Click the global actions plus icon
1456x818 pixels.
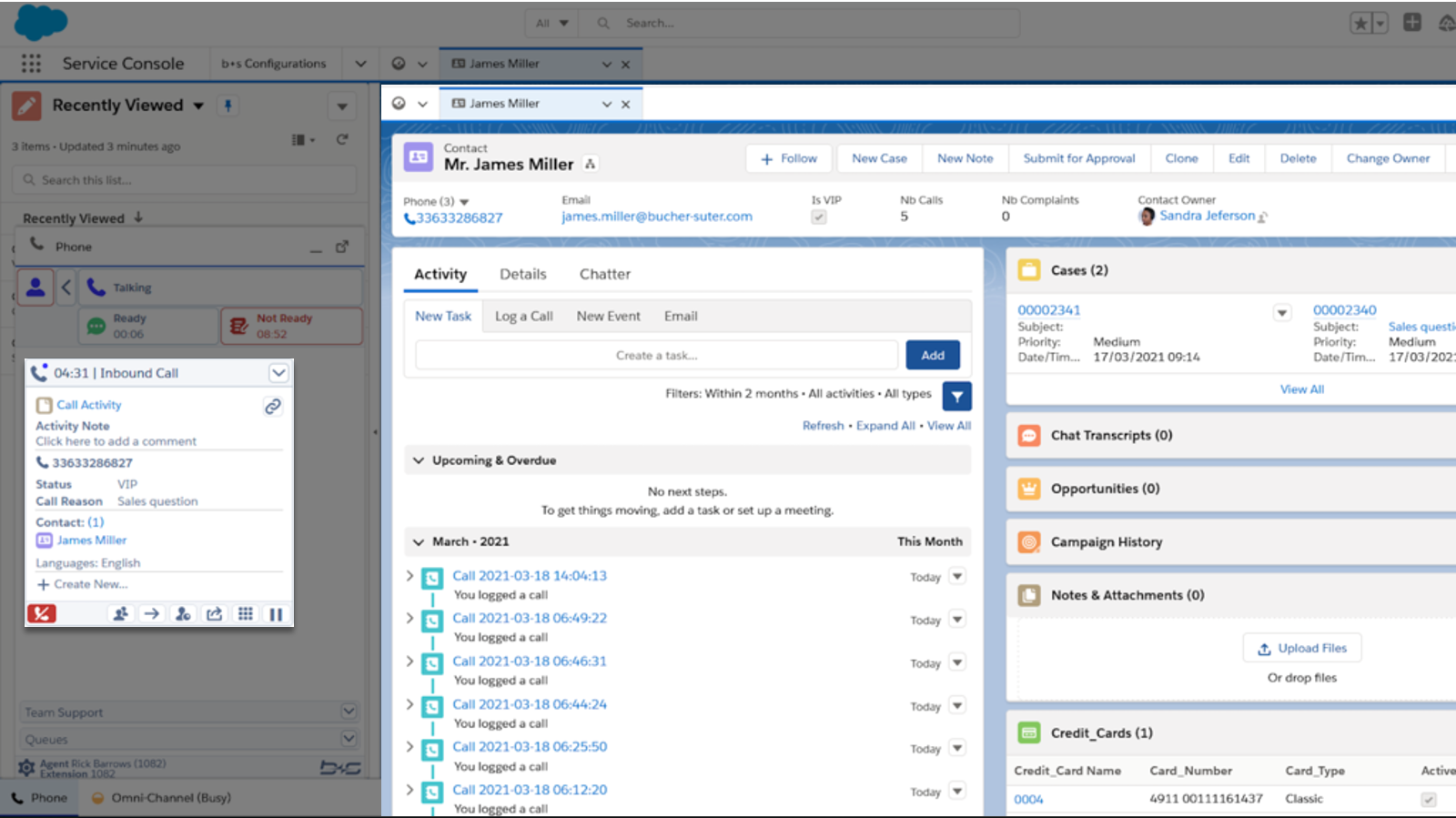pyautogui.click(x=1412, y=23)
